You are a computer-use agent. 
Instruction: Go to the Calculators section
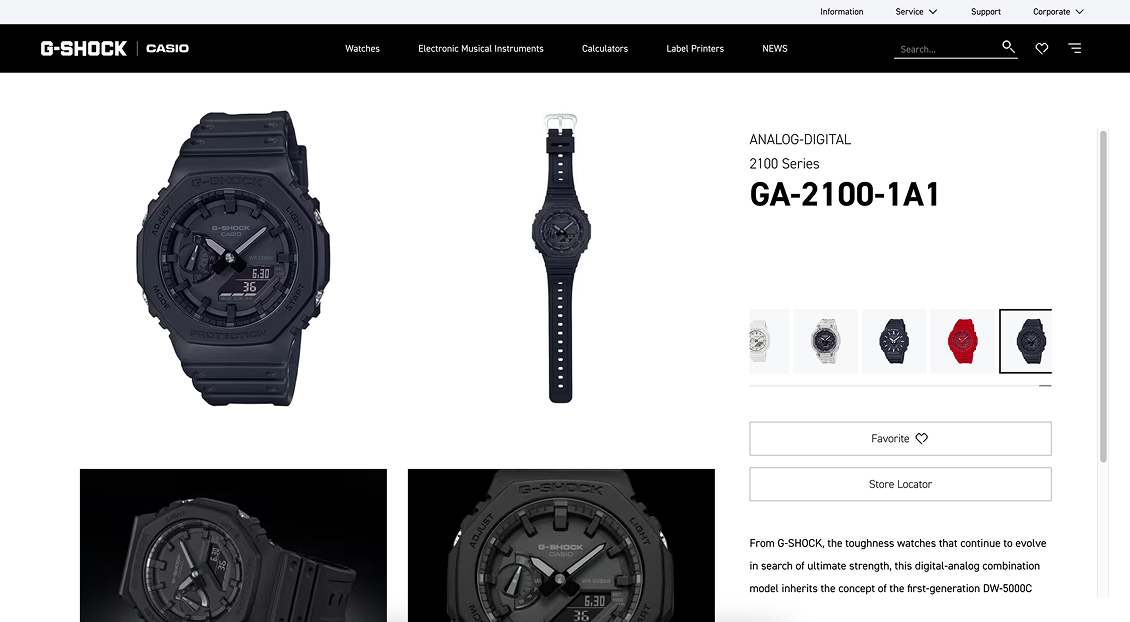pyautogui.click(x=605, y=48)
